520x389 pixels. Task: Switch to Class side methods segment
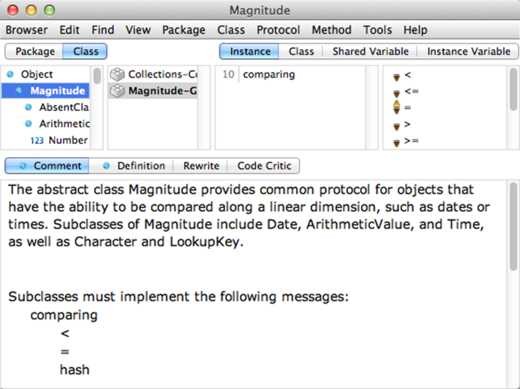pos(301,52)
